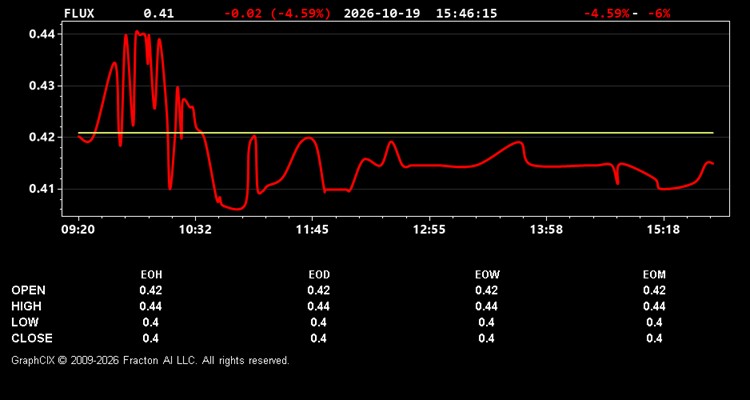This screenshot has height=400, width=750.
Task: Click the EOD OPEN value 0.42
Action: click(319, 290)
